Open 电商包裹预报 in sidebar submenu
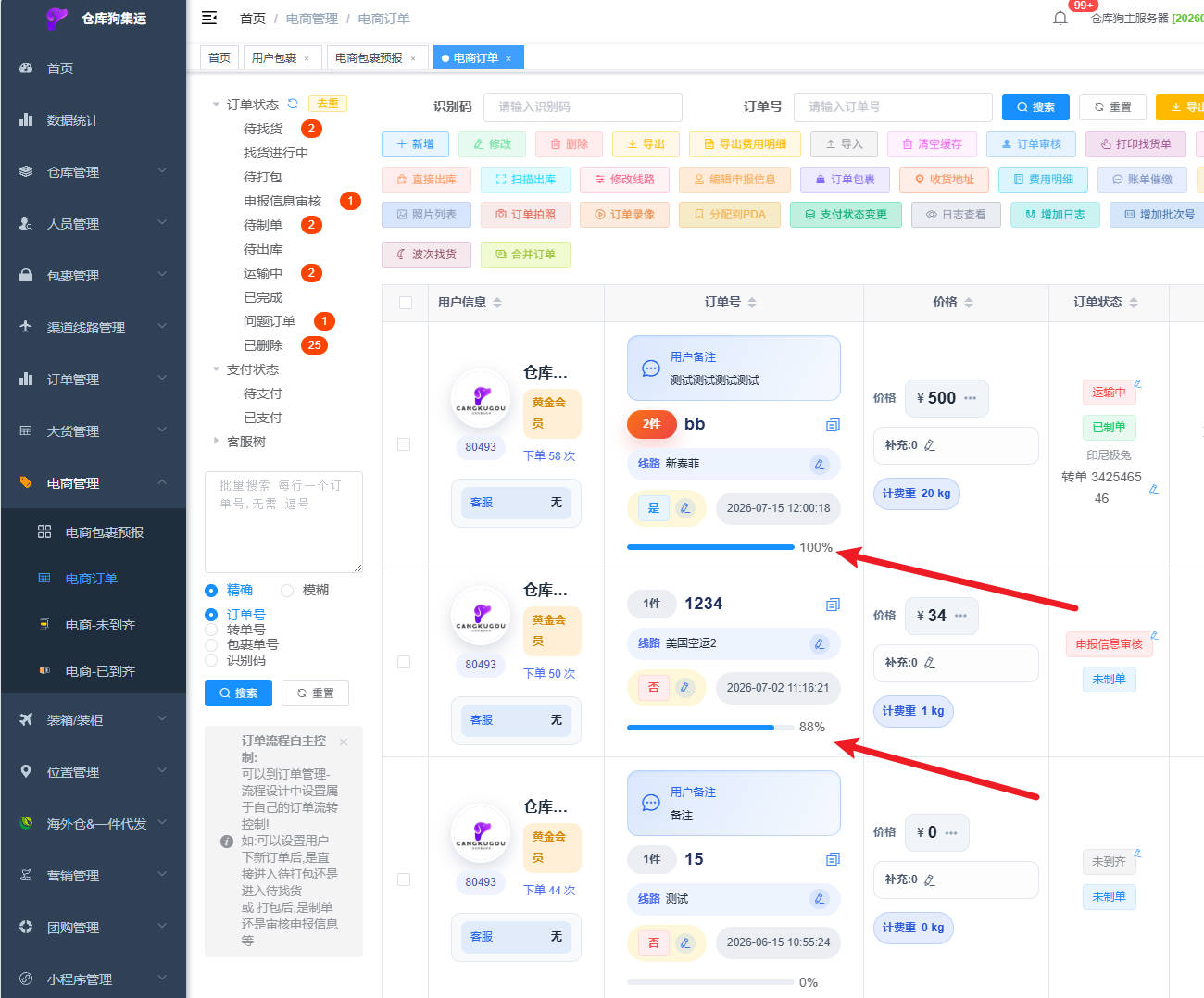Image resolution: width=1204 pixels, height=998 pixels. 93,532
